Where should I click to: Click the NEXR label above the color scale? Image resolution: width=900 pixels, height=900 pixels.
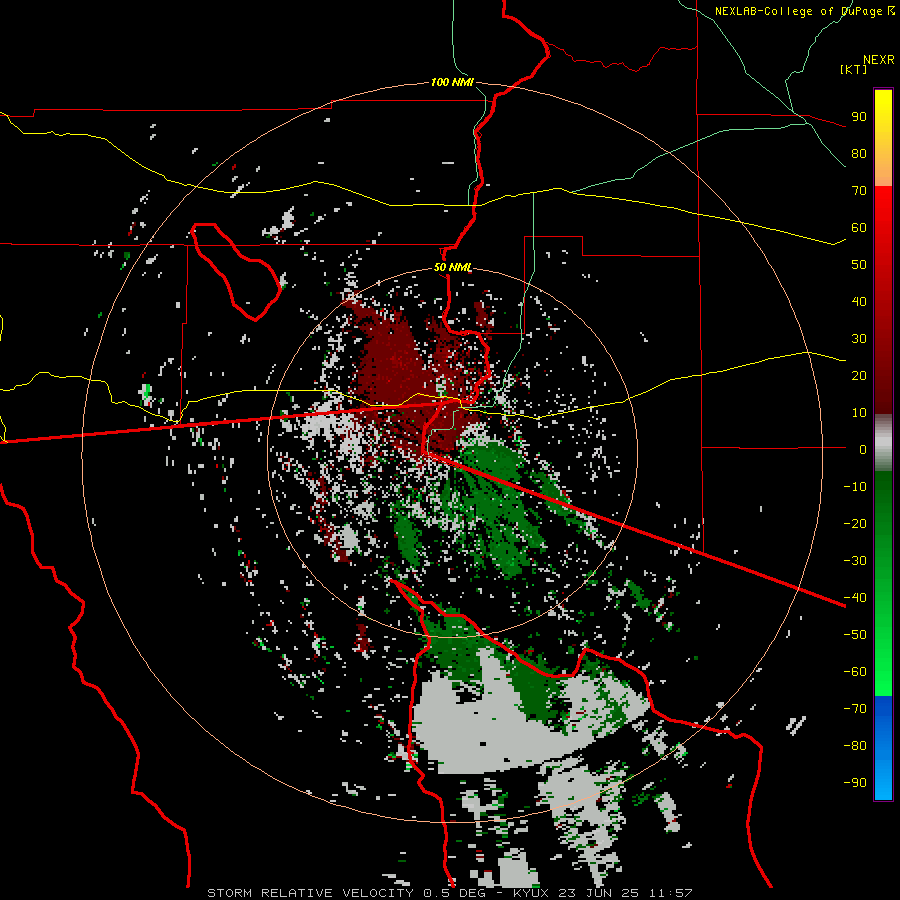[x=878, y=60]
